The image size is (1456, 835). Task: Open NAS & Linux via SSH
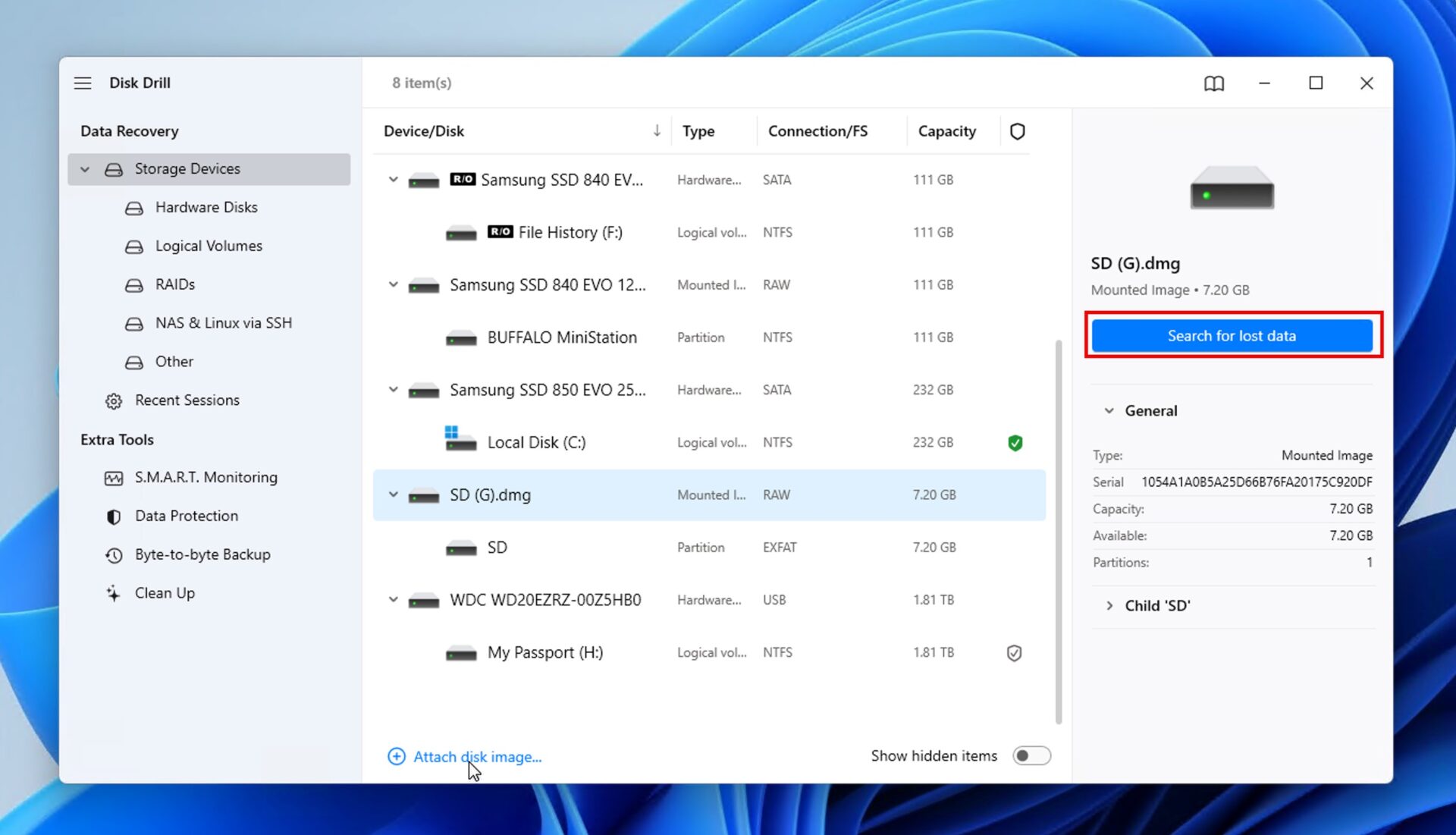[x=224, y=322]
